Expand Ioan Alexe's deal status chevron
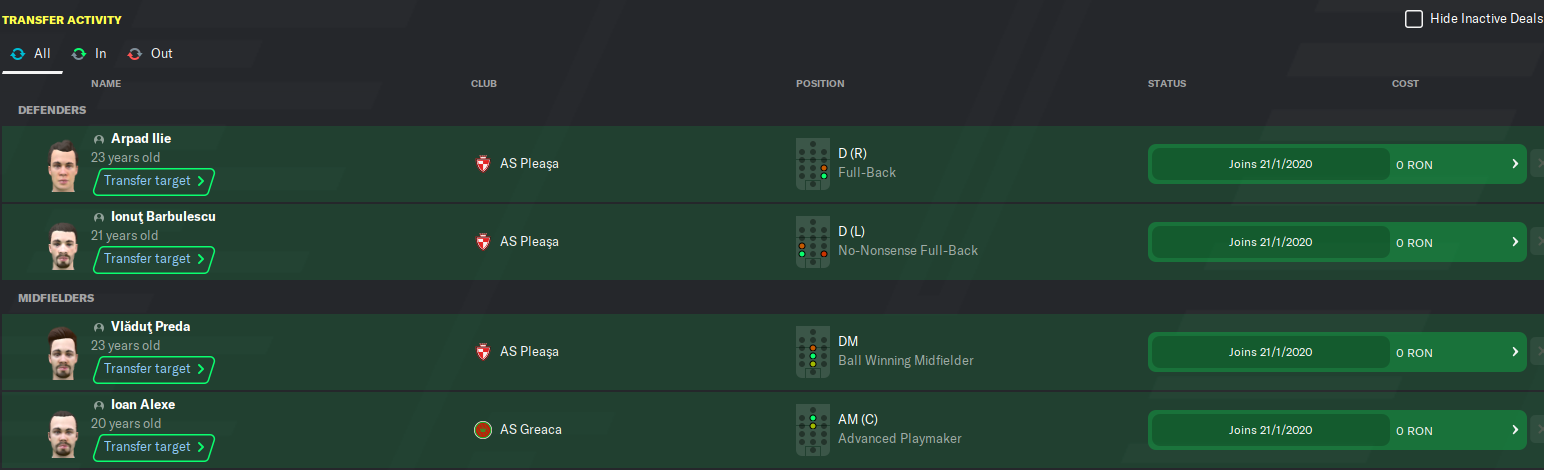Screen dimensions: 1544x470 click(x=1515, y=430)
